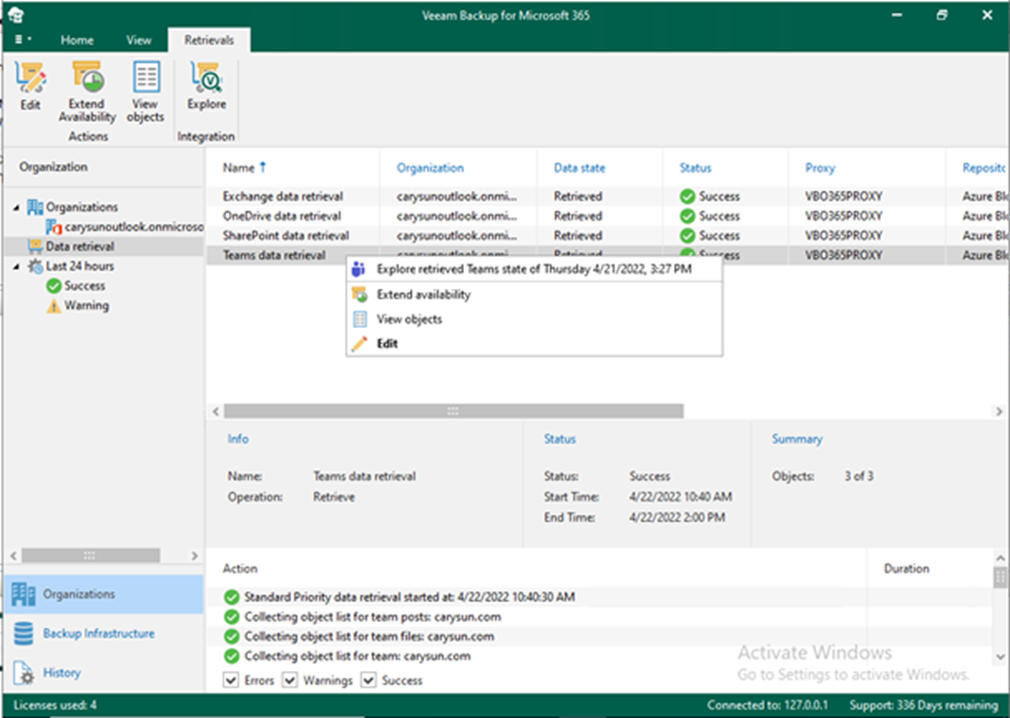
Task: Click the History document gear icon
Action: (x=24, y=673)
